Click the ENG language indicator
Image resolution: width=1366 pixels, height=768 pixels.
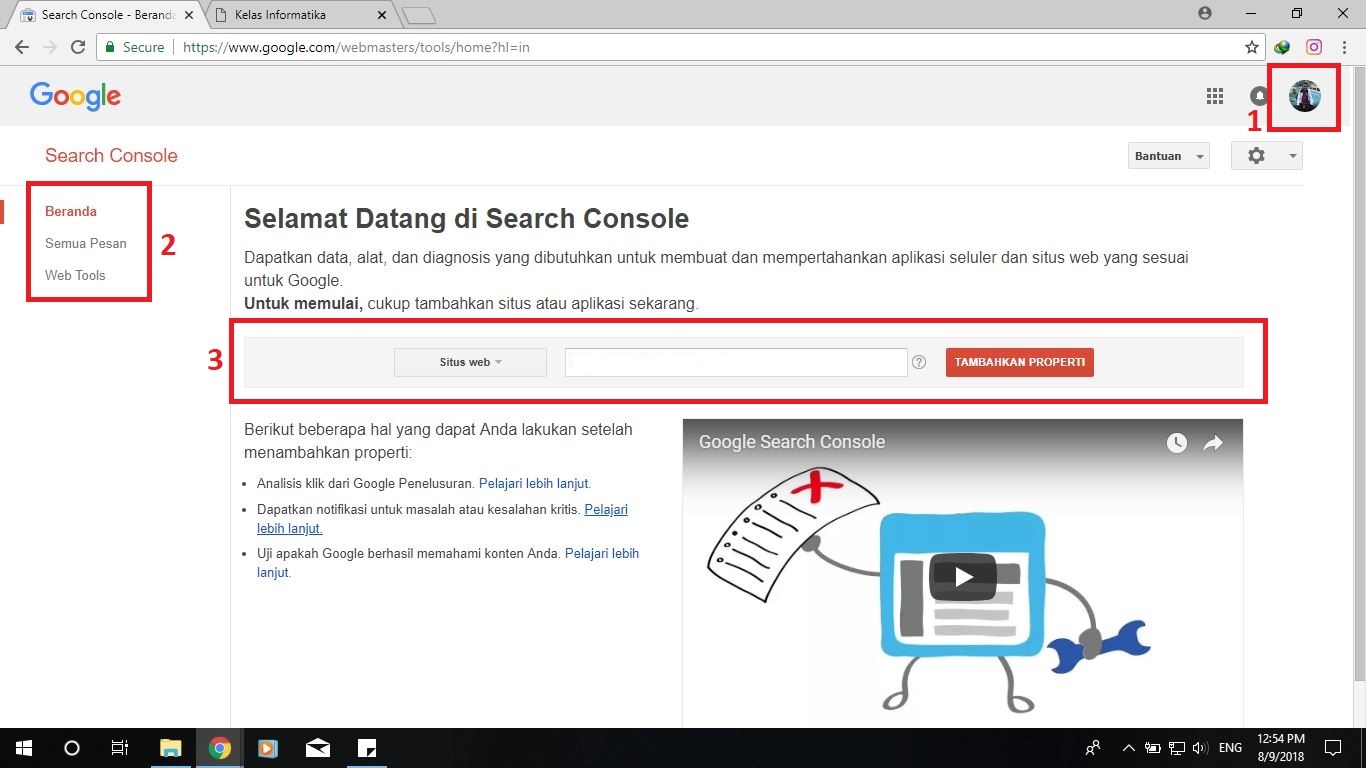click(x=1230, y=748)
